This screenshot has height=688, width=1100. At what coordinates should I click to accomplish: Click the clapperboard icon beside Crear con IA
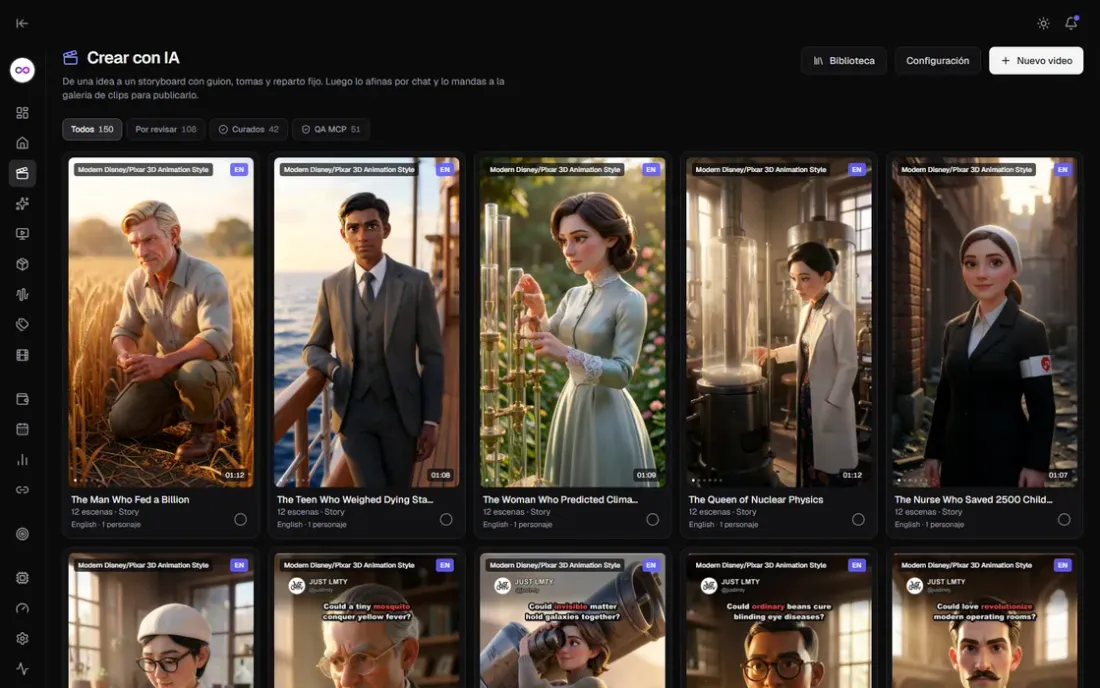click(x=70, y=58)
